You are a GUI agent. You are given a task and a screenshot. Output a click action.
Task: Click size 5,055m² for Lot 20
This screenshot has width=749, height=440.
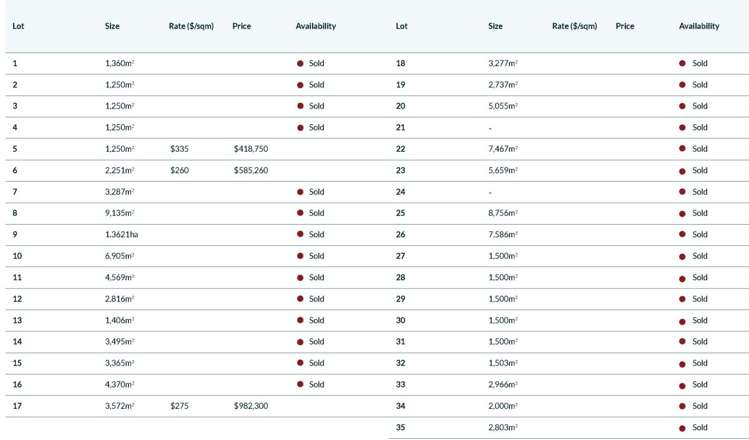coord(503,106)
